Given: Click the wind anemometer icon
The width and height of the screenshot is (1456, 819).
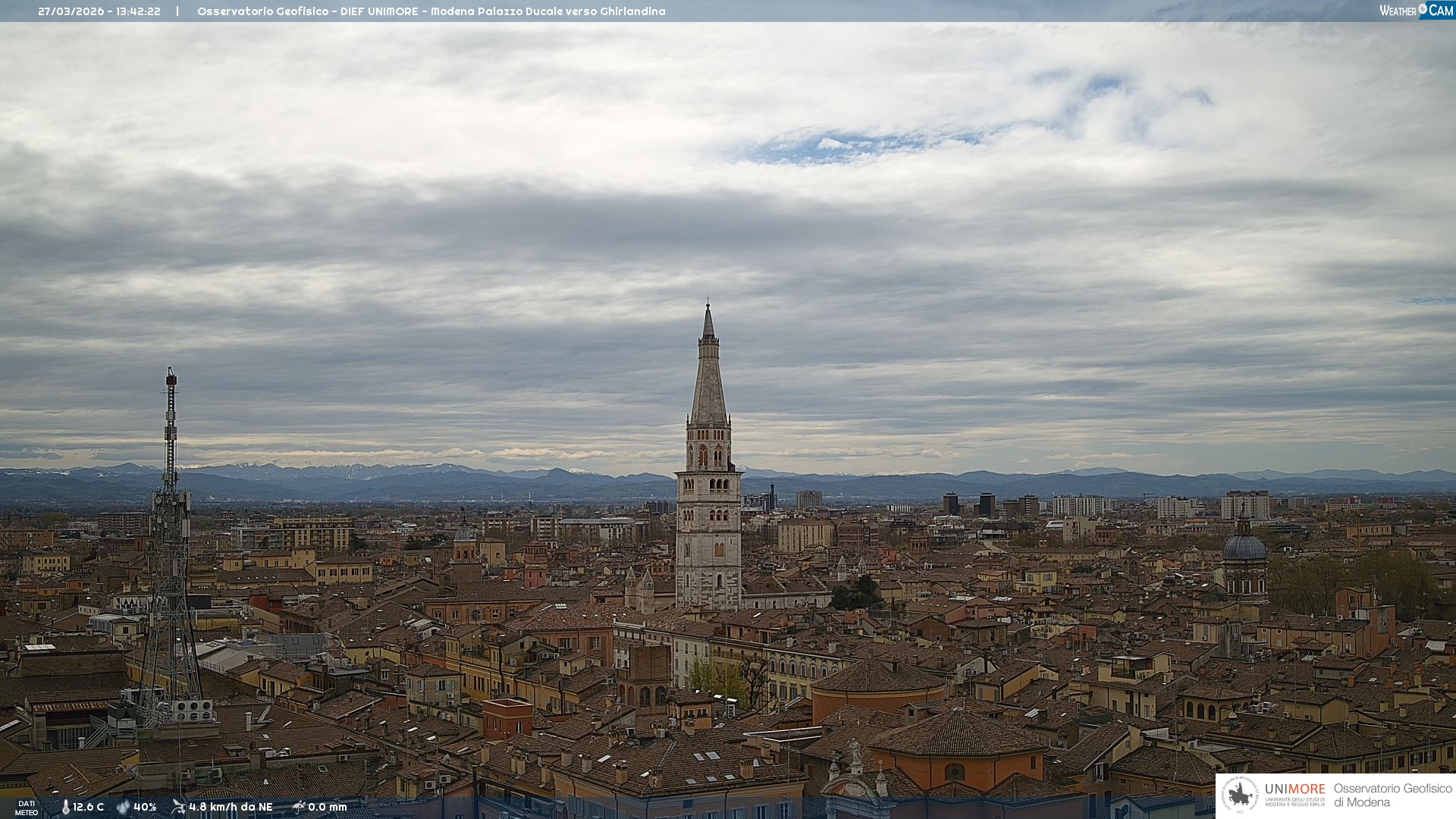Looking at the screenshot, I should point(178,807).
